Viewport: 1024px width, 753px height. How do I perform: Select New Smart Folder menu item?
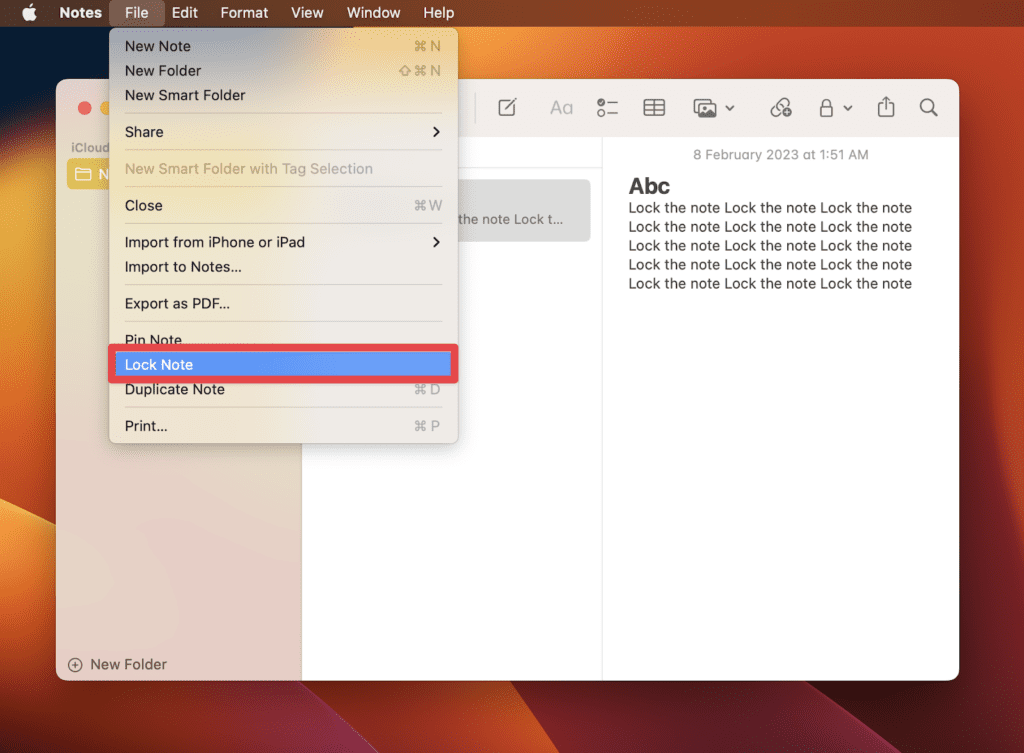coord(283,95)
